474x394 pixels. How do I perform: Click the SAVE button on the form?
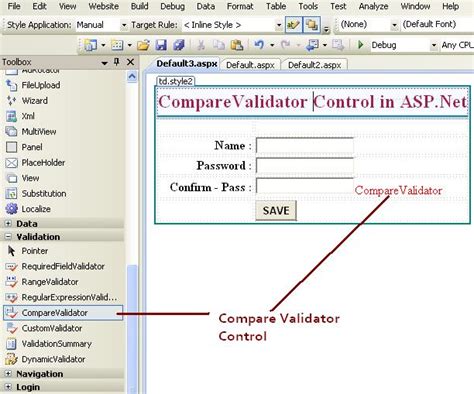pos(276,211)
